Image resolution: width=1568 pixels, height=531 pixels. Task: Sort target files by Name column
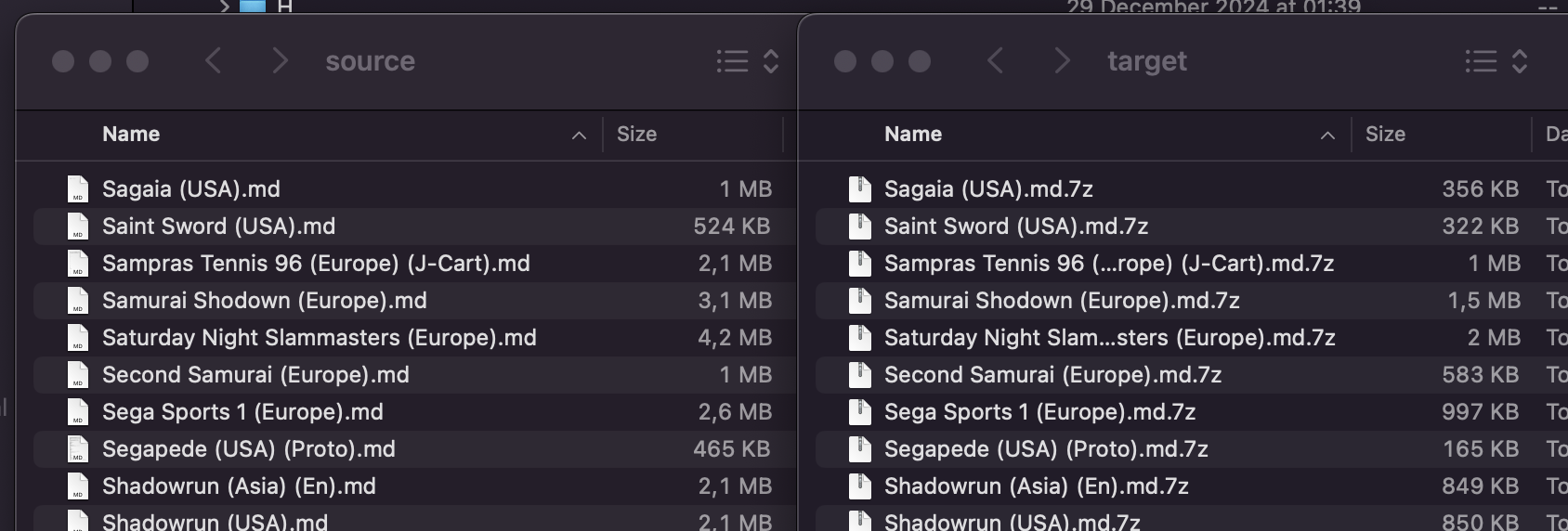(x=913, y=135)
